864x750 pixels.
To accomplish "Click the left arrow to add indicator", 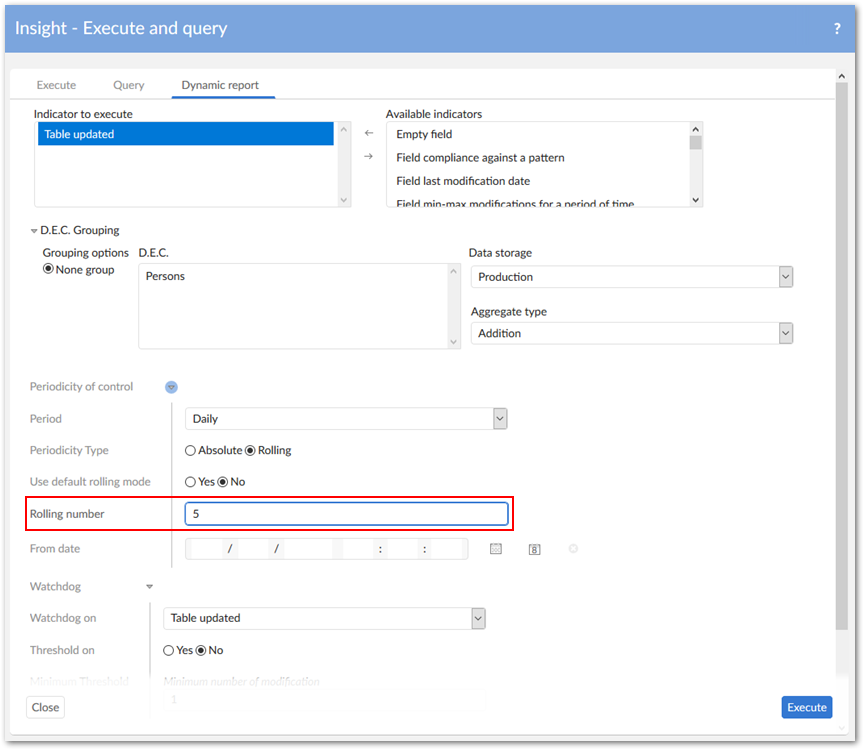I will tap(369, 133).
